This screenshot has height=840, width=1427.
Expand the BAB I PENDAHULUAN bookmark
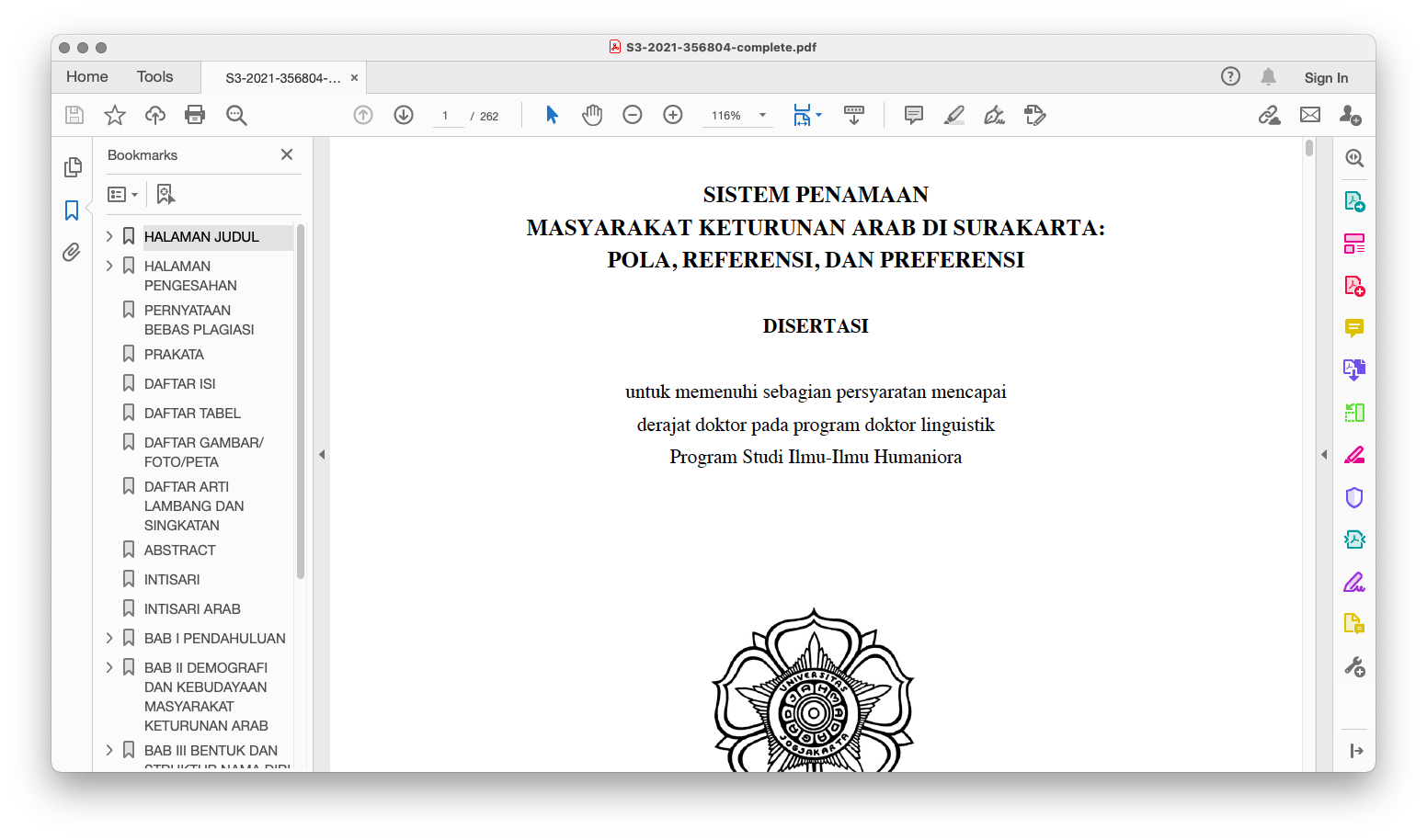108,637
